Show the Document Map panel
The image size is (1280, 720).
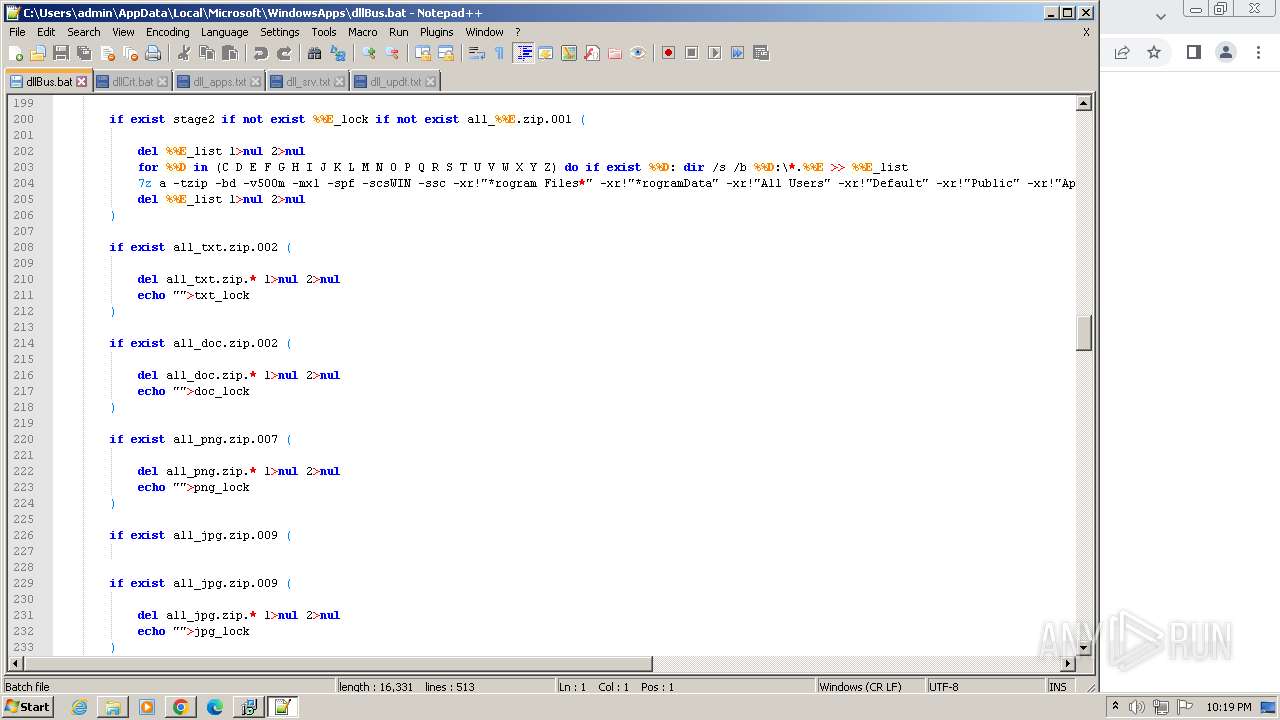click(x=569, y=53)
